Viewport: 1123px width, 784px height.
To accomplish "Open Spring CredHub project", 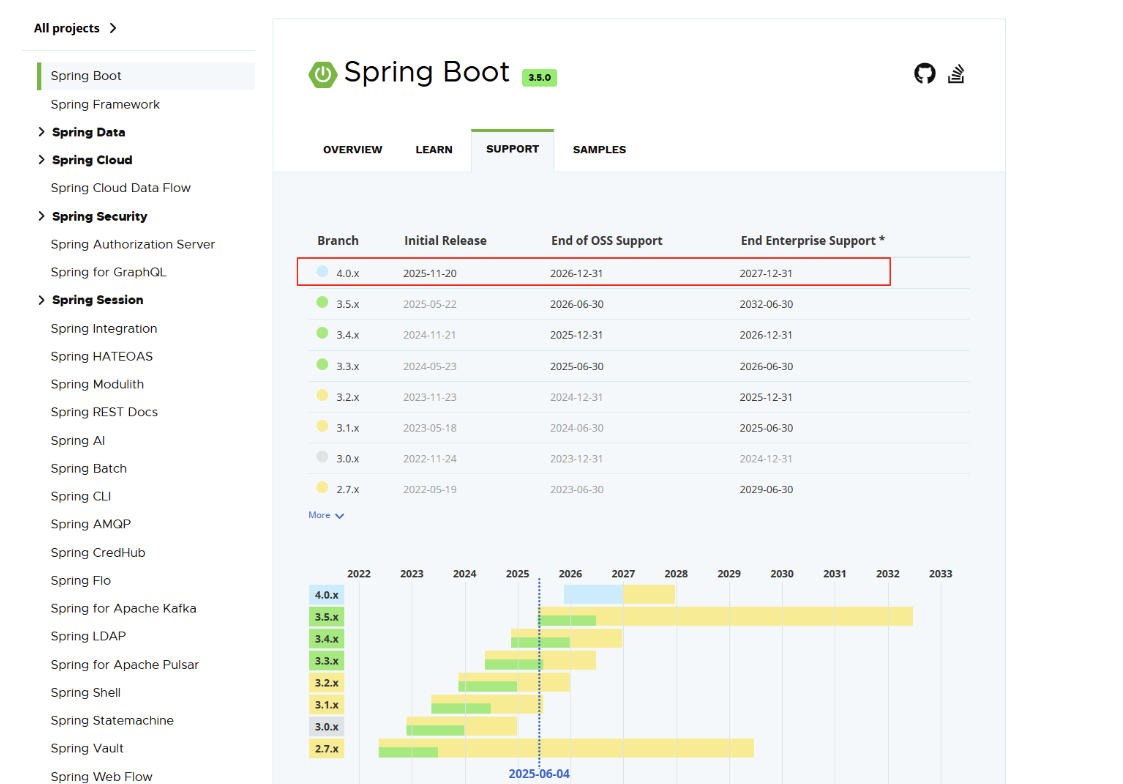I will pos(98,553).
